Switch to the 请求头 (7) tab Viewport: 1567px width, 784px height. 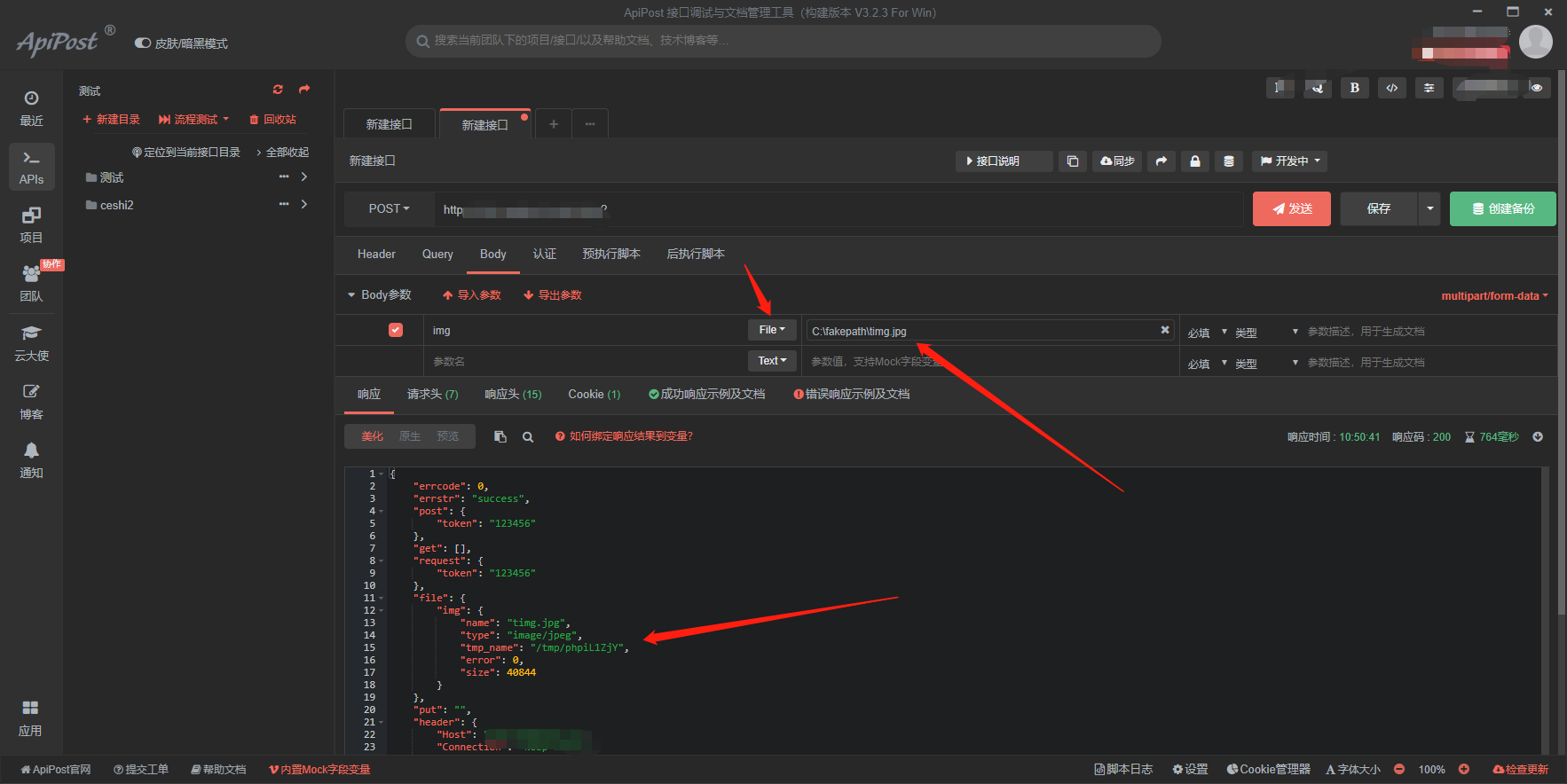[x=433, y=394]
